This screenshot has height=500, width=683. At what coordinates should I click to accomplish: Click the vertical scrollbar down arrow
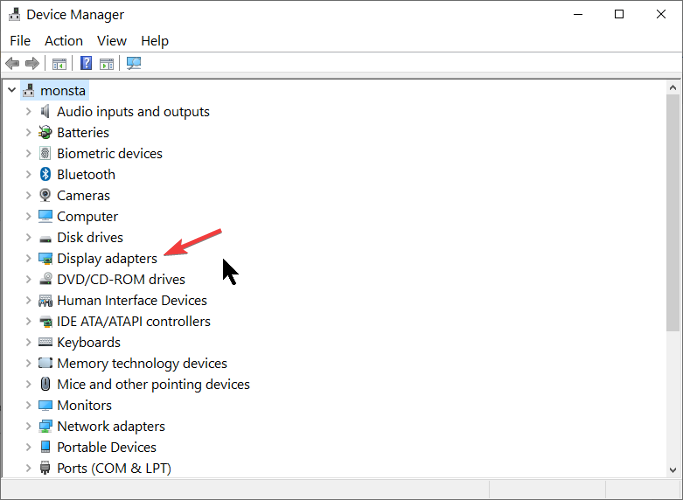[x=673, y=469]
